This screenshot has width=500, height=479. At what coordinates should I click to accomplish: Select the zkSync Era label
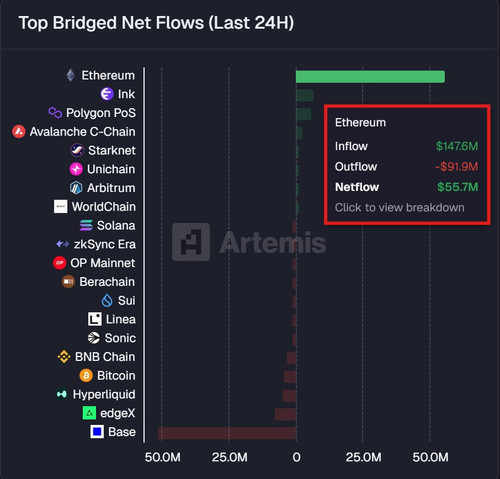click(105, 244)
